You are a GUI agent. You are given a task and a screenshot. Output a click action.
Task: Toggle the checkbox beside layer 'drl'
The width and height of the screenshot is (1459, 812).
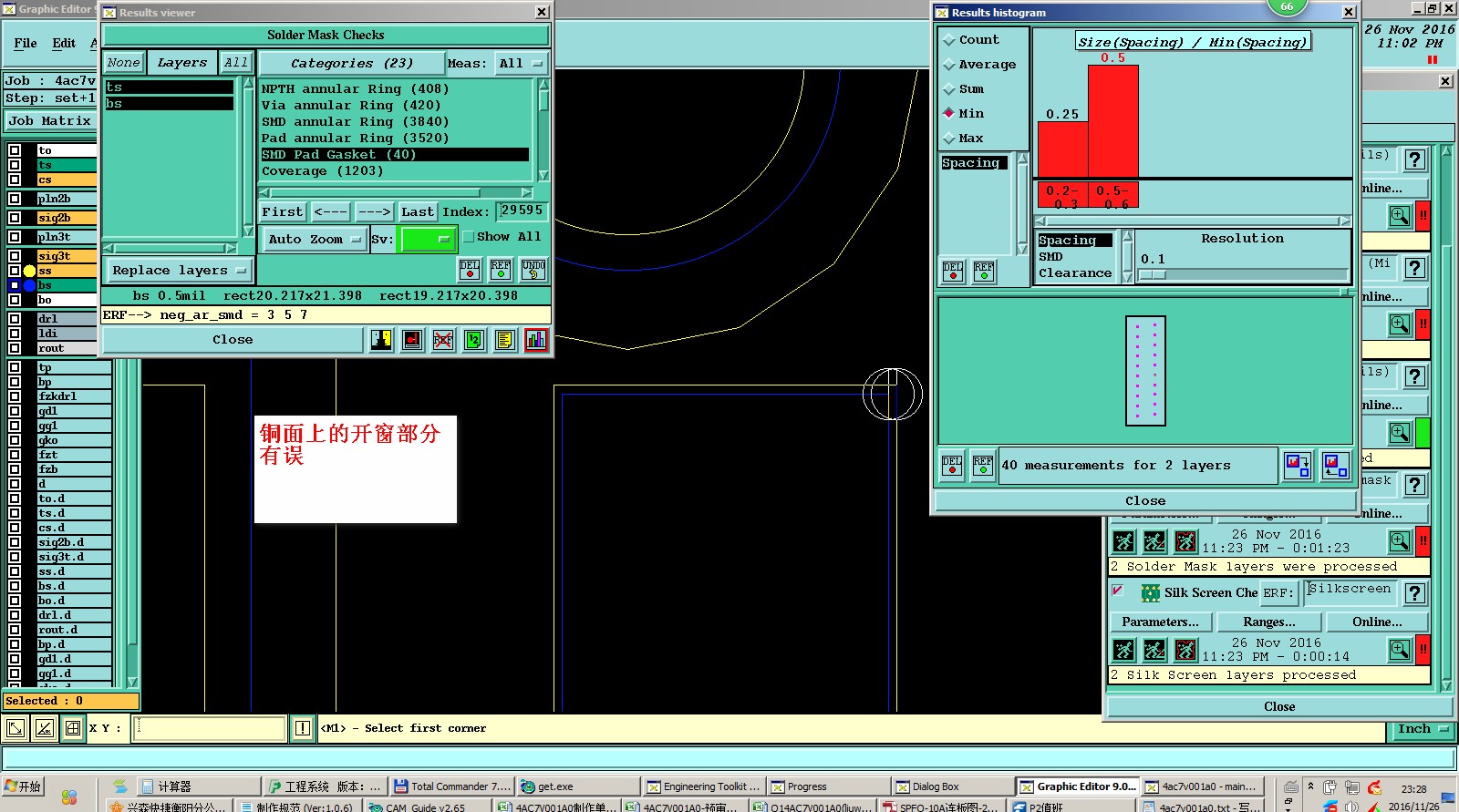coord(15,319)
